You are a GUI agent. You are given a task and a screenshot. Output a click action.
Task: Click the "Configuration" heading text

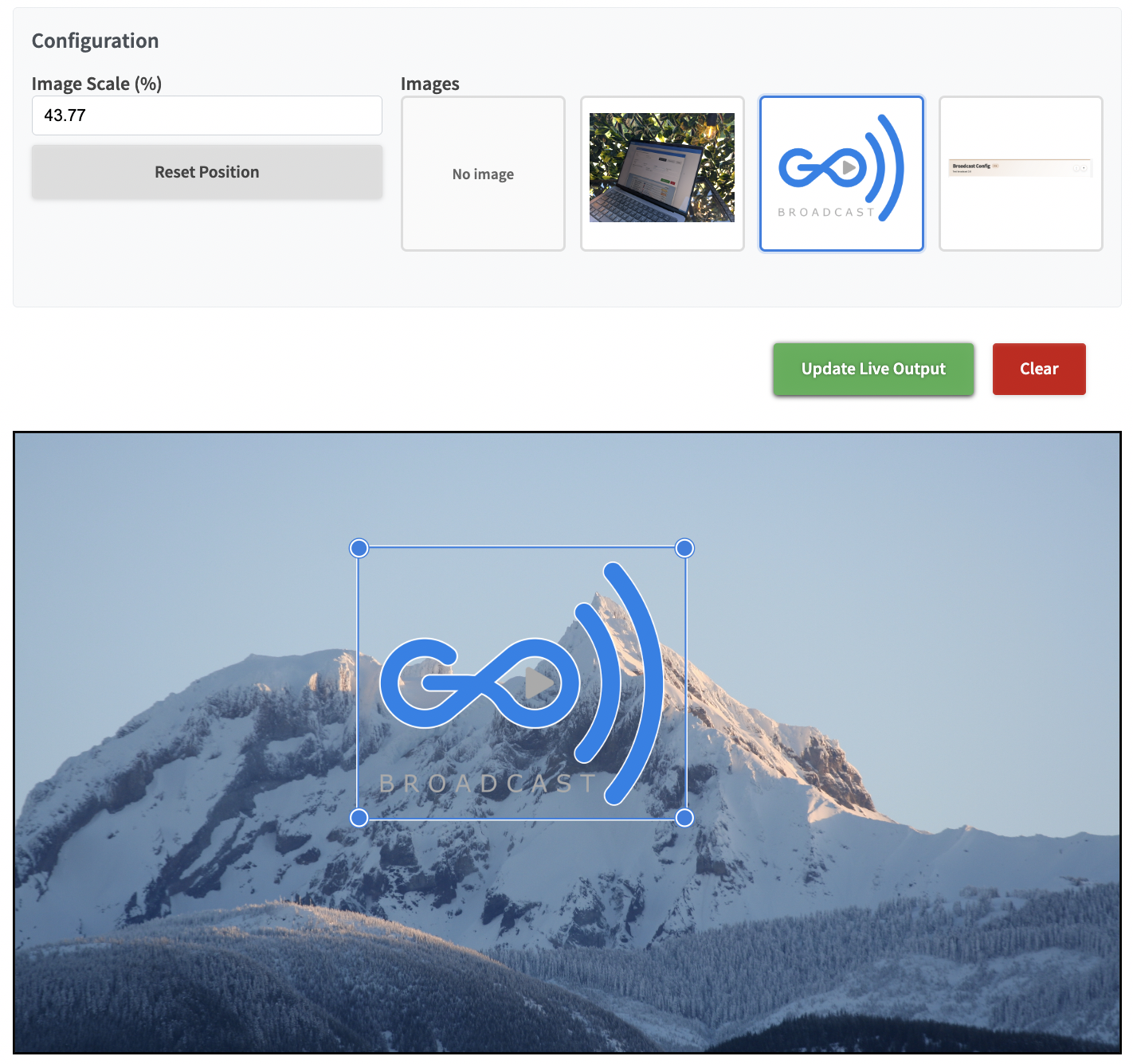tap(96, 41)
